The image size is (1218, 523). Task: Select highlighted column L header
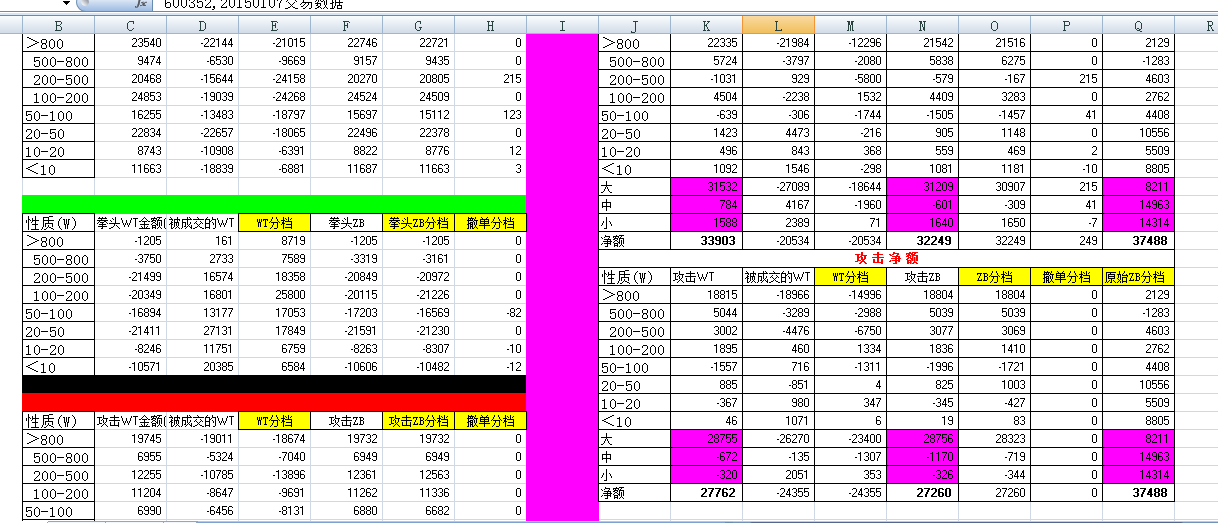(x=778, y=25)
